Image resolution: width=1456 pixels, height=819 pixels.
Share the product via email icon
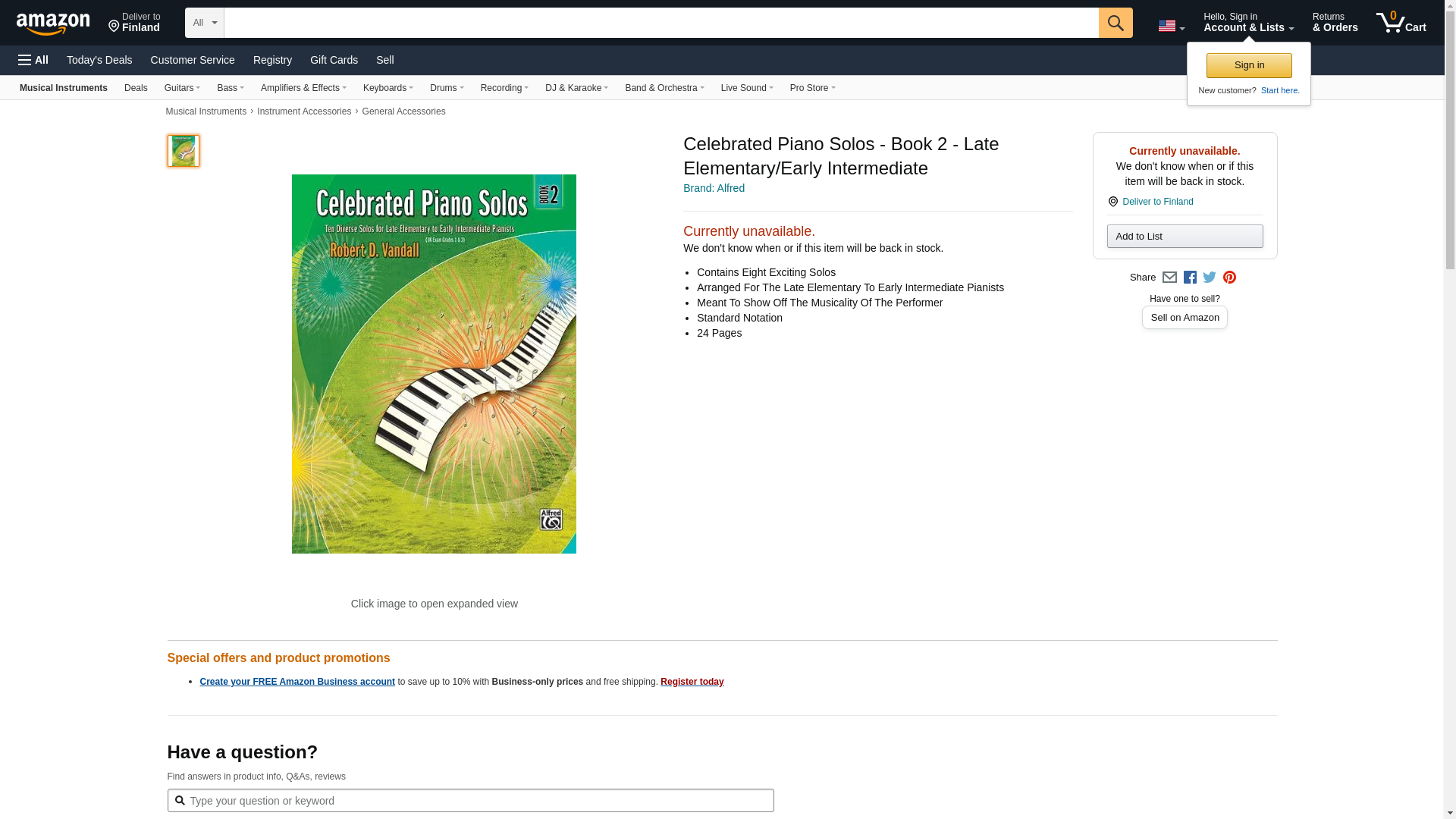pyautogui.click(x=1169, y=278)
